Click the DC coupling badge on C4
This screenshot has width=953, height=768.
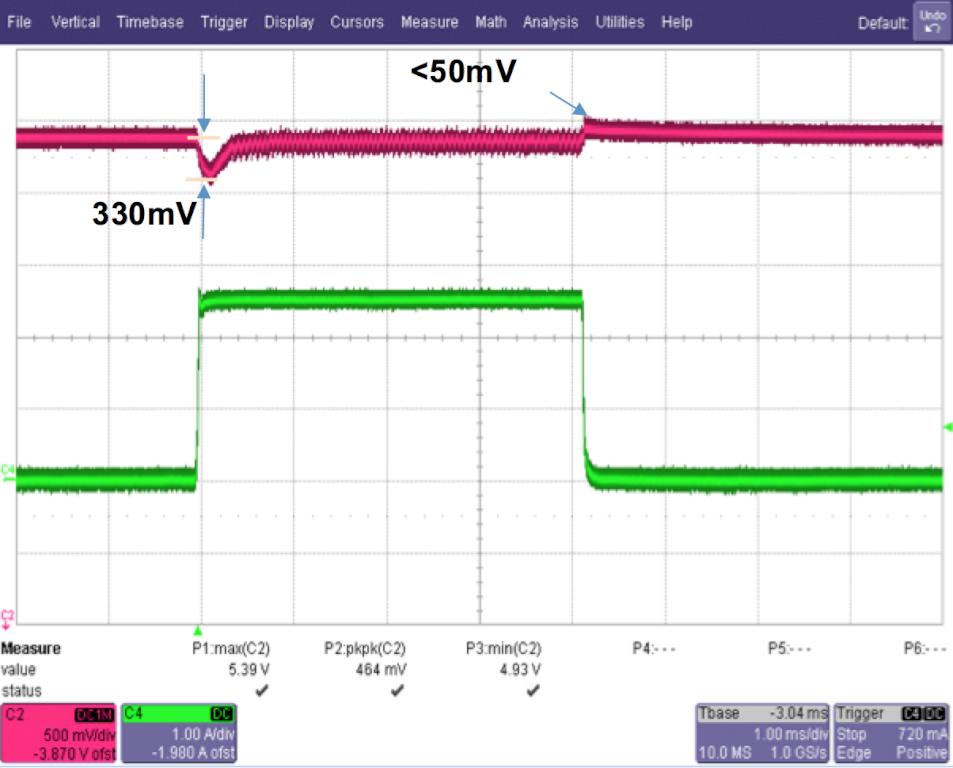click(221, 714)
